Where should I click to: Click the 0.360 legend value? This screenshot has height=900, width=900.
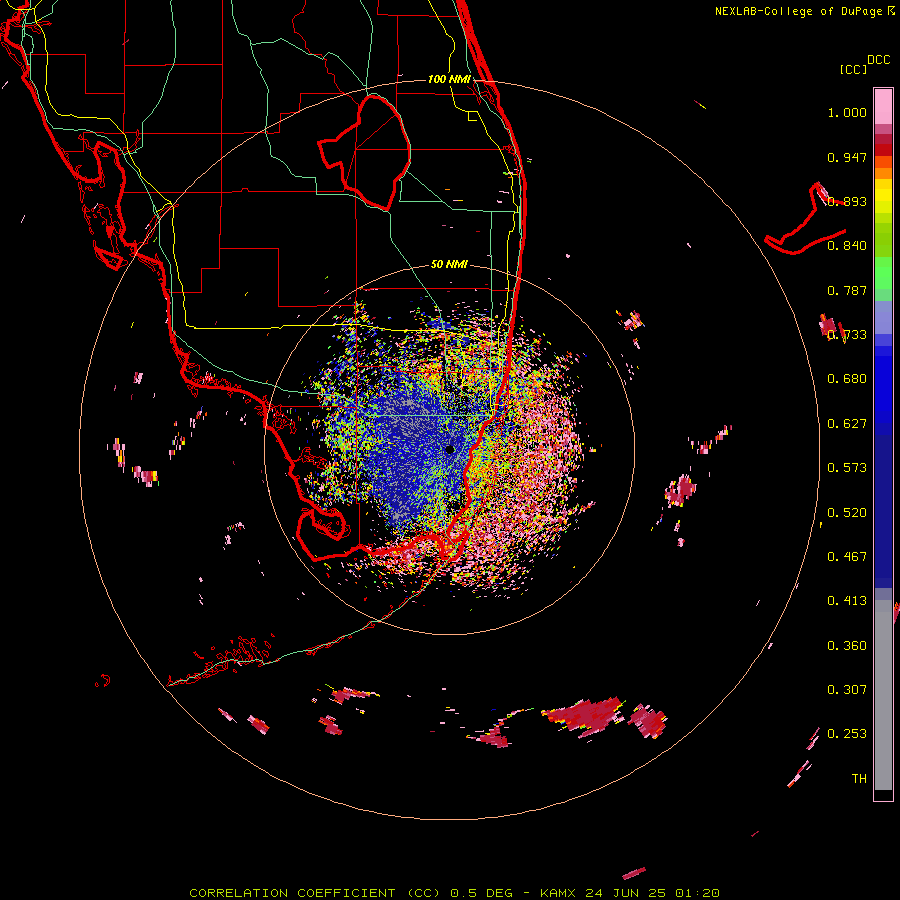[847, 646]
